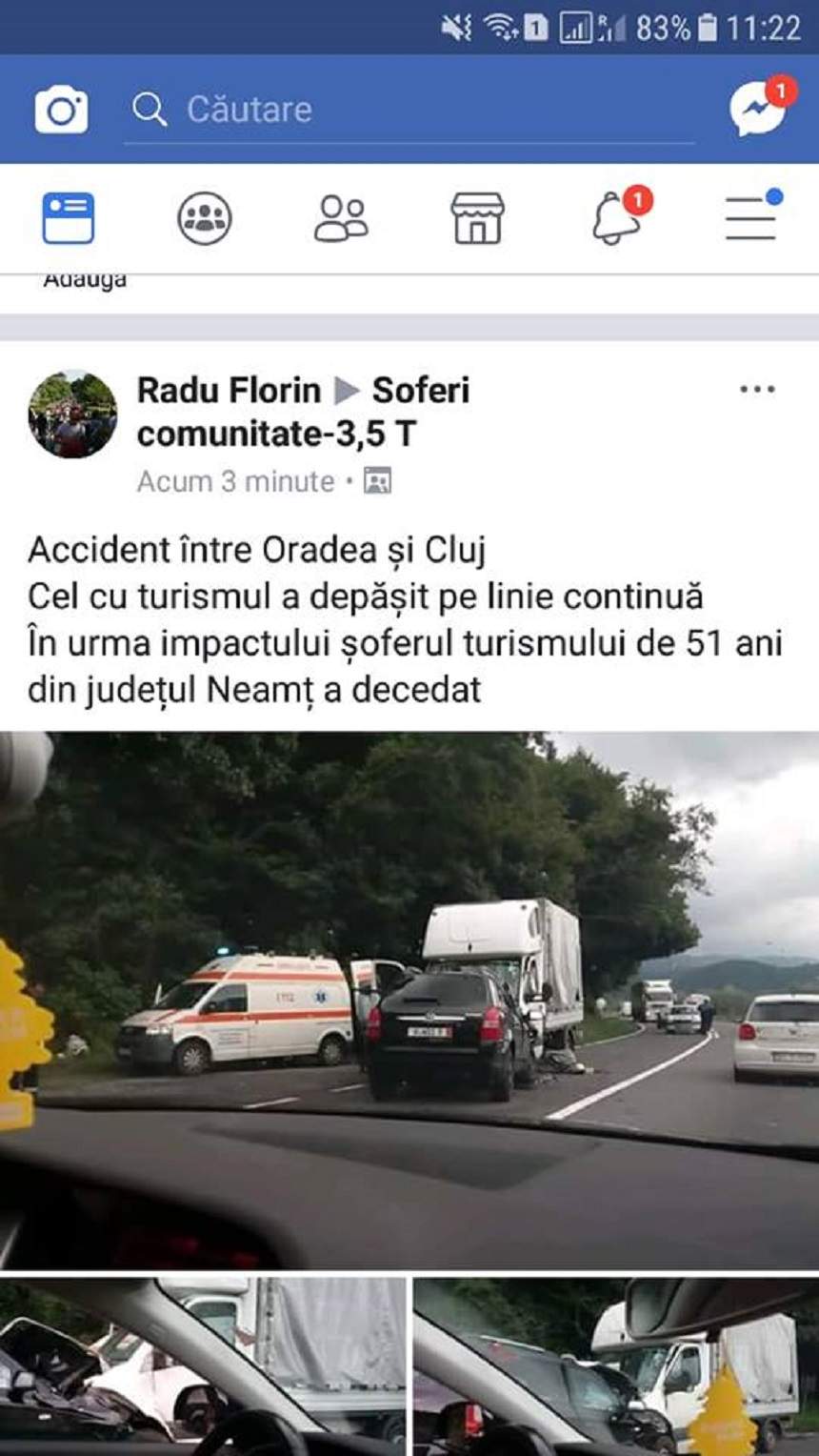This screenshot has height=1456, width=819.
Task: Open the Groups tab icon
Action: point(205,218)
